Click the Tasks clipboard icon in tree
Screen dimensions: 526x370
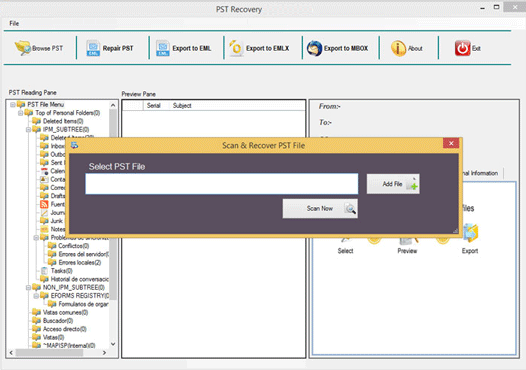(44, 271)
